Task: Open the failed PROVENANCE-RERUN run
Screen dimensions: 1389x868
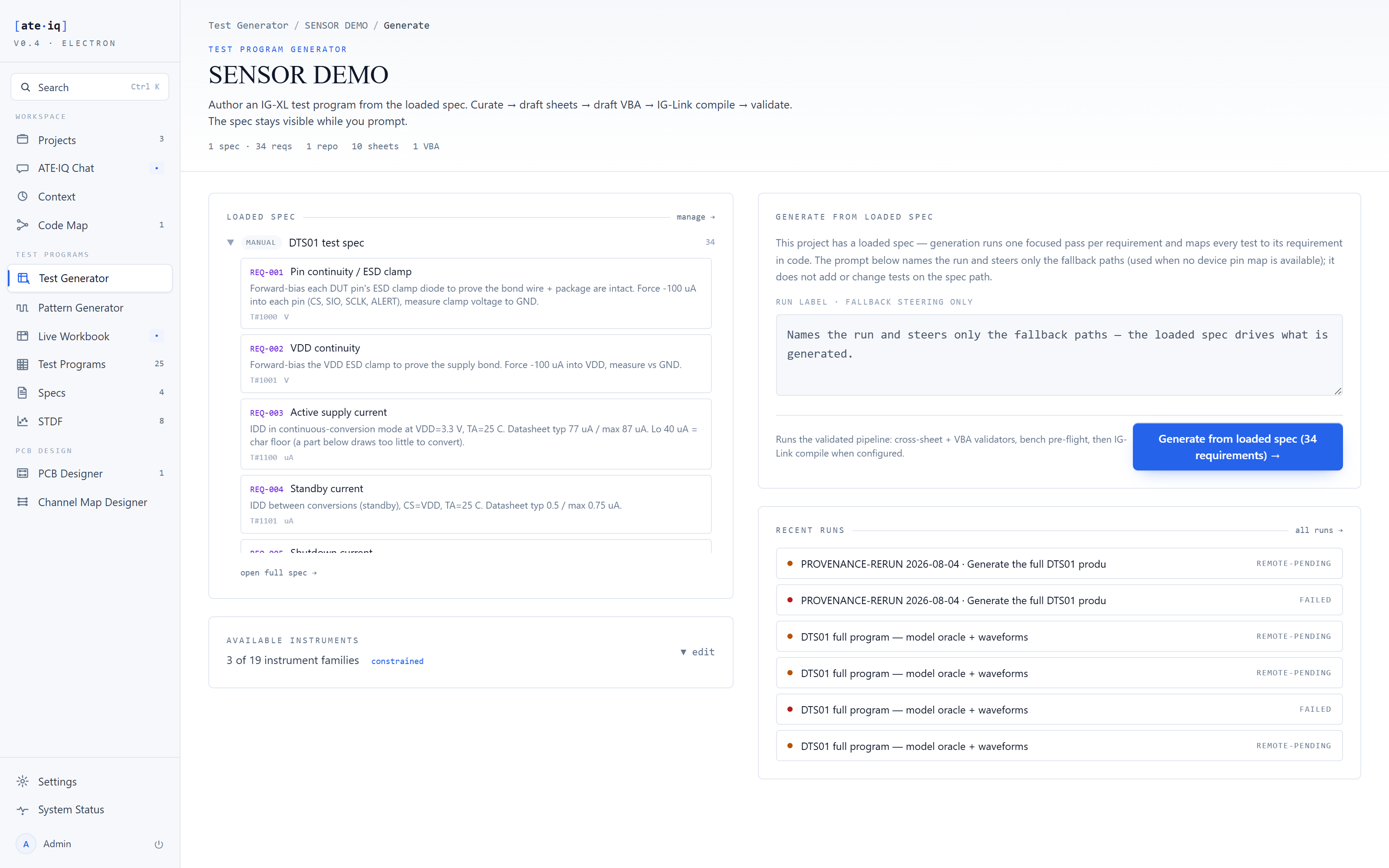Action: pos(1059,600)
